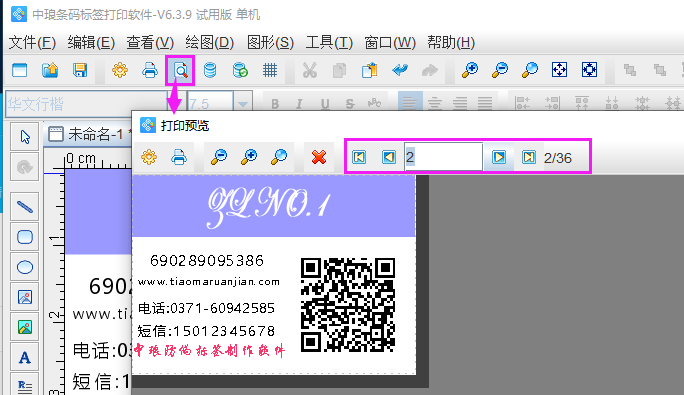The height and width of the screenshot is (395, 684).
Task: Toggle strikethrough text formatting
Action: tap(350, 104)
